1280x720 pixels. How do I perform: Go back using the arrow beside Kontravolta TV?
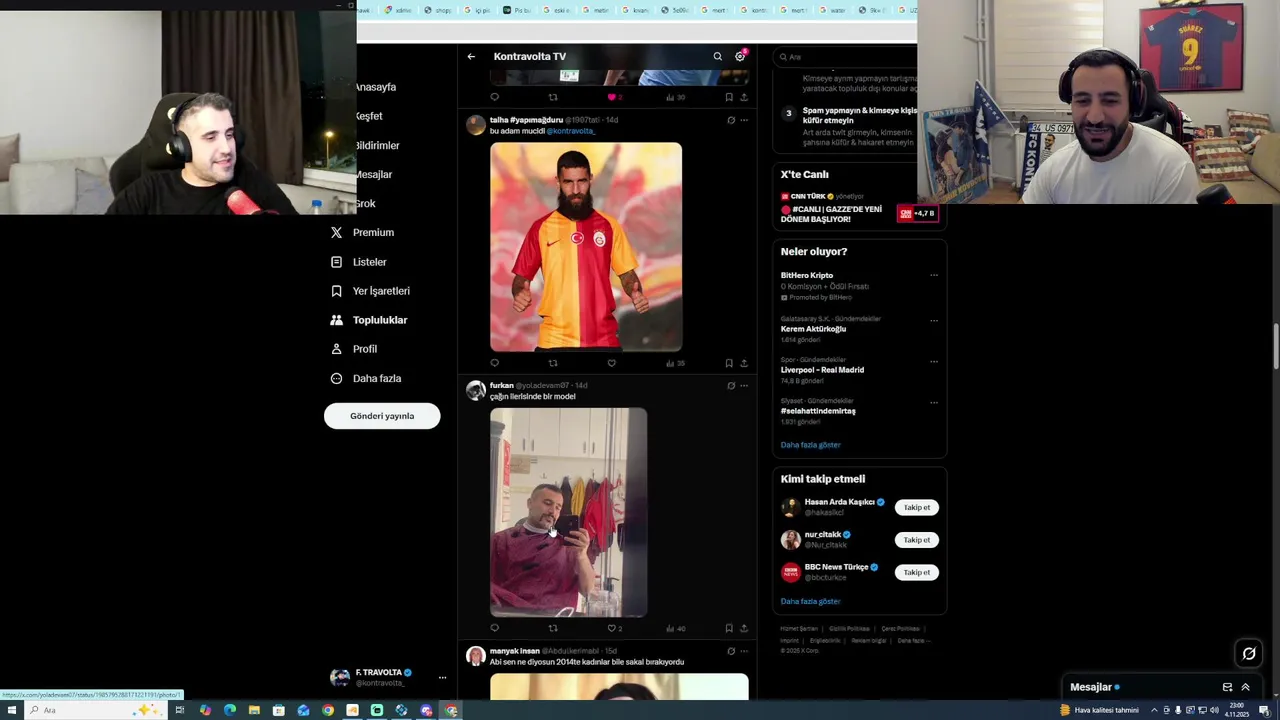click(471, 57)
